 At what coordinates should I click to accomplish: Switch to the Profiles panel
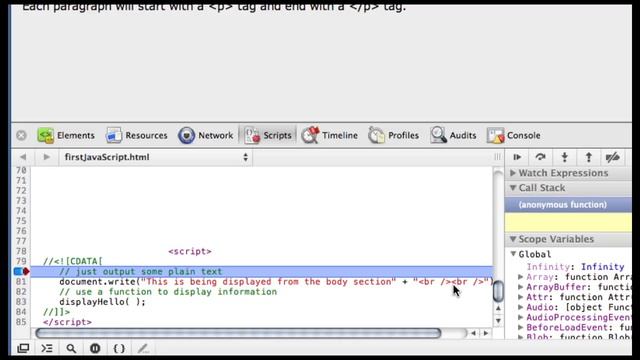(x=393, y=135)
